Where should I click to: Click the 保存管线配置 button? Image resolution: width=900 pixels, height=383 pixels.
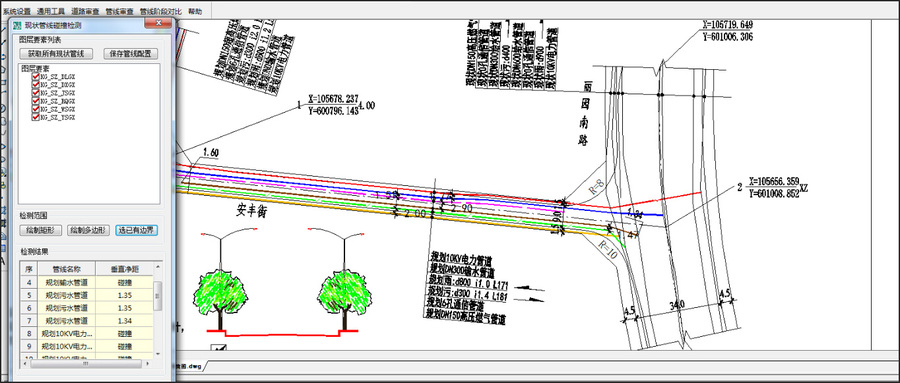[130, 53]
